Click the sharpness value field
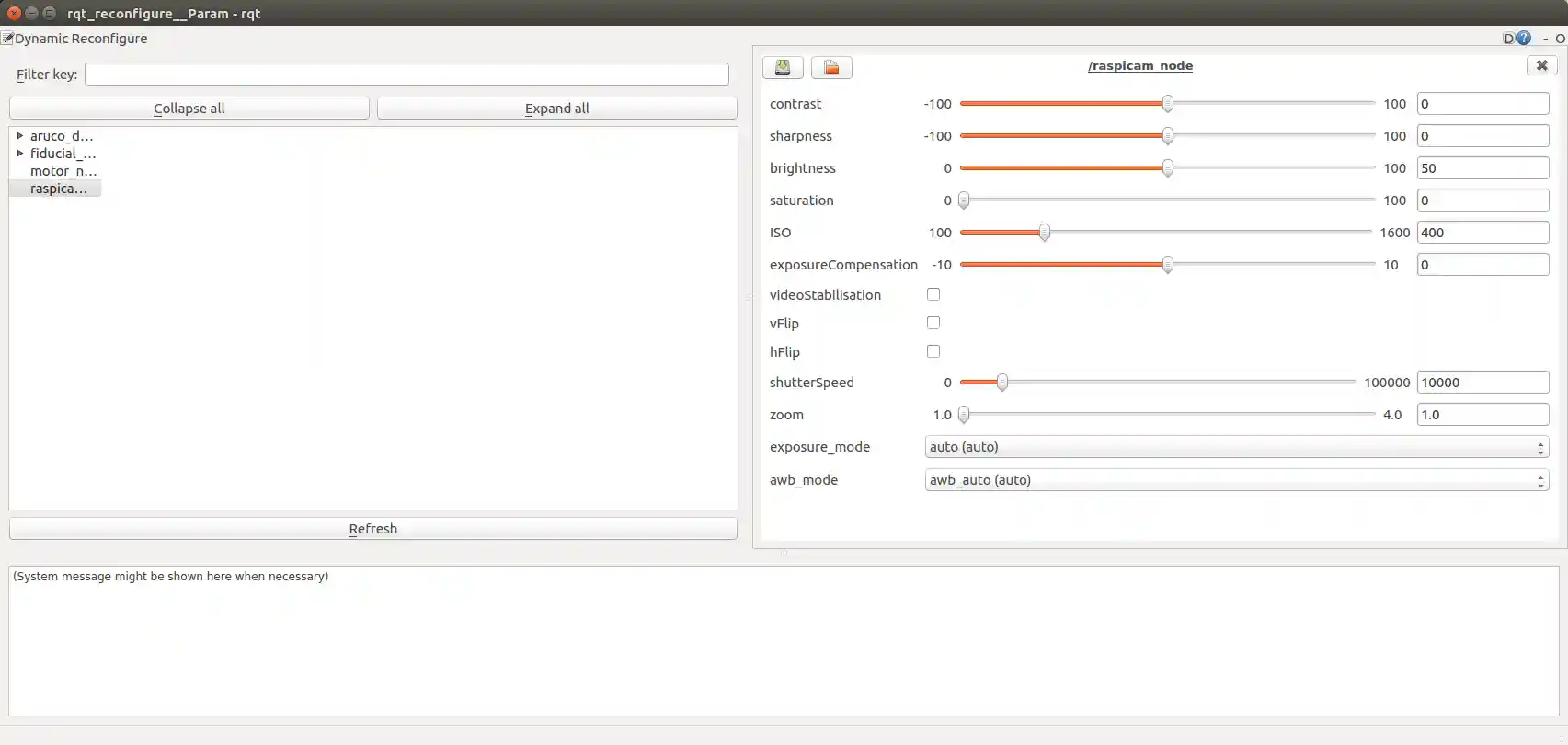The height and width of the screenshot is (745, 1568). pos(1482,136)
